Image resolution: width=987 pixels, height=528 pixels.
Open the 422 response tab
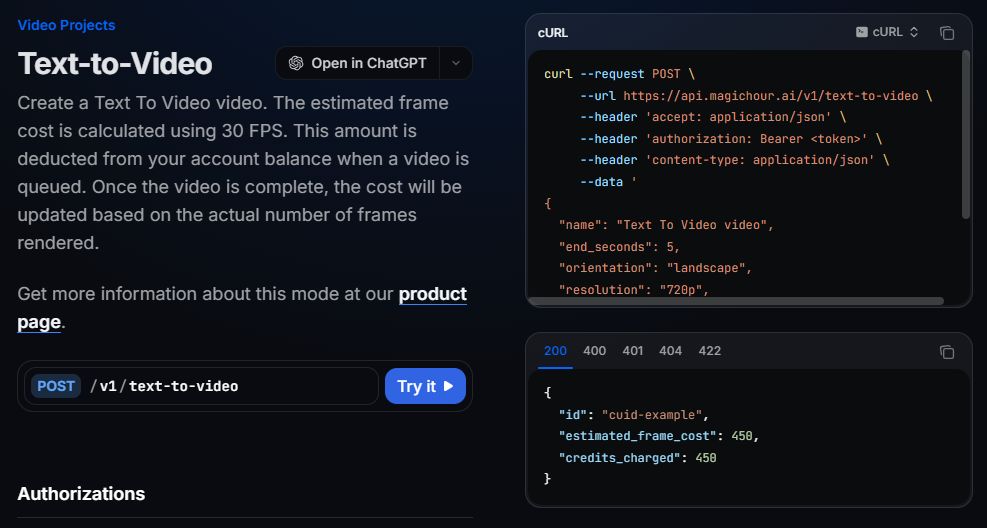709,351
